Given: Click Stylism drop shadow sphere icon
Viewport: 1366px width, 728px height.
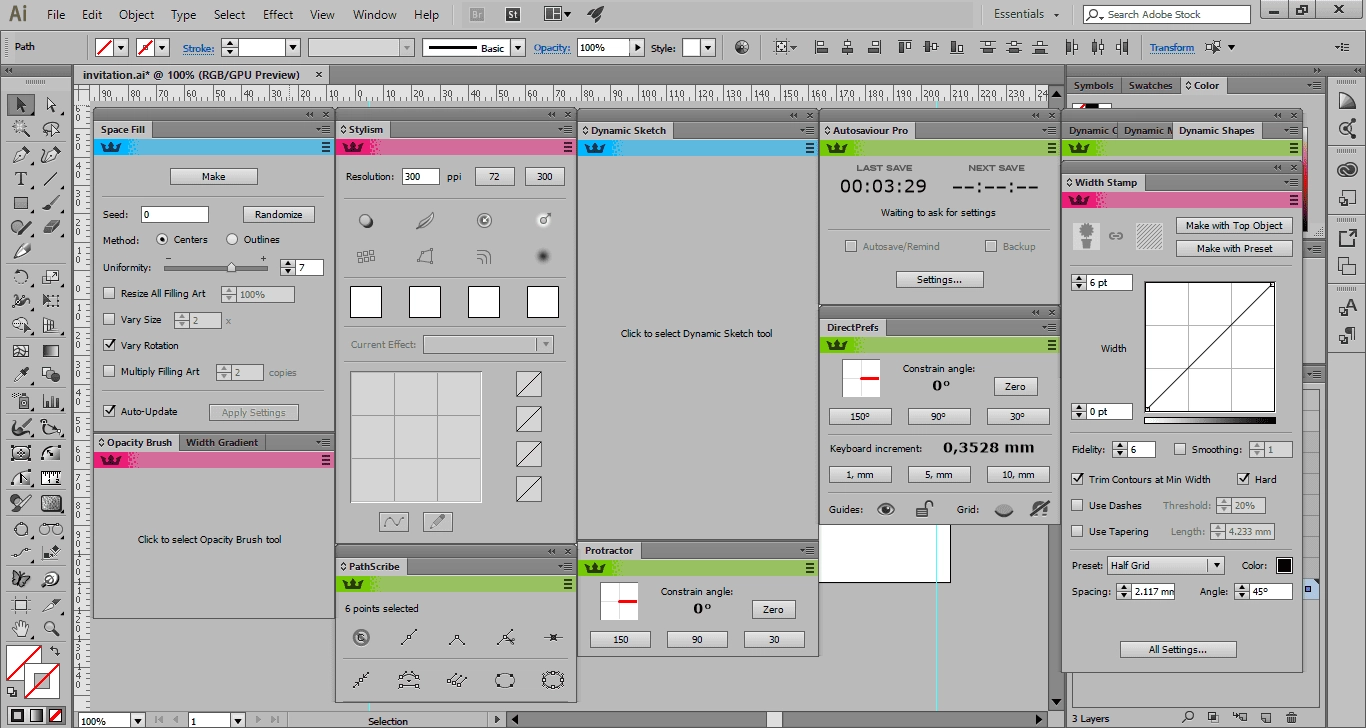Looking at the screenshot, I should click(366, 220).
